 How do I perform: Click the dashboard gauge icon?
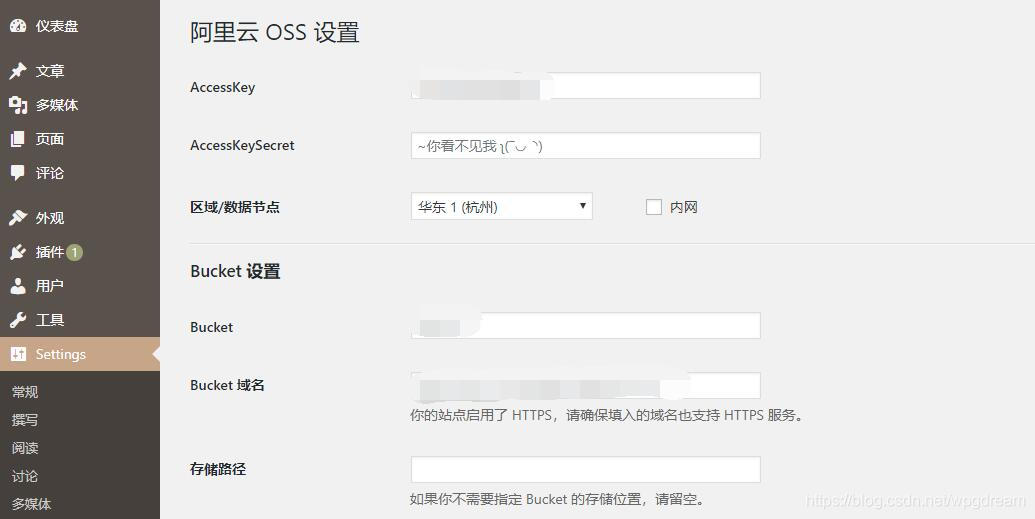coord(18,26)
